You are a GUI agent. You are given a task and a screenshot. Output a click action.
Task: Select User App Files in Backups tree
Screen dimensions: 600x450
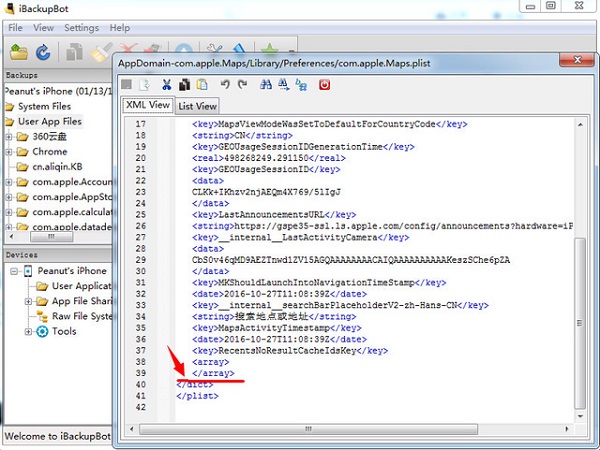pyautogui.click(x=50, y=122)
